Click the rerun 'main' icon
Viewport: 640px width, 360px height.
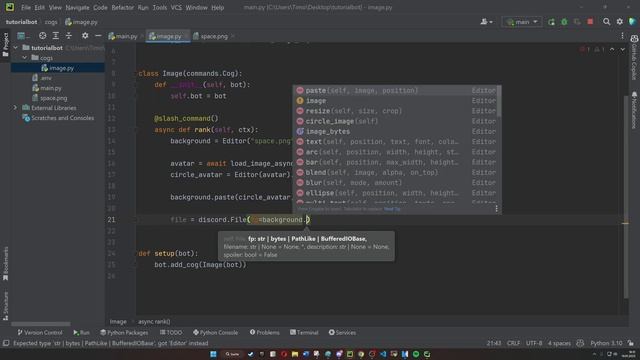(x=551, y=22)
